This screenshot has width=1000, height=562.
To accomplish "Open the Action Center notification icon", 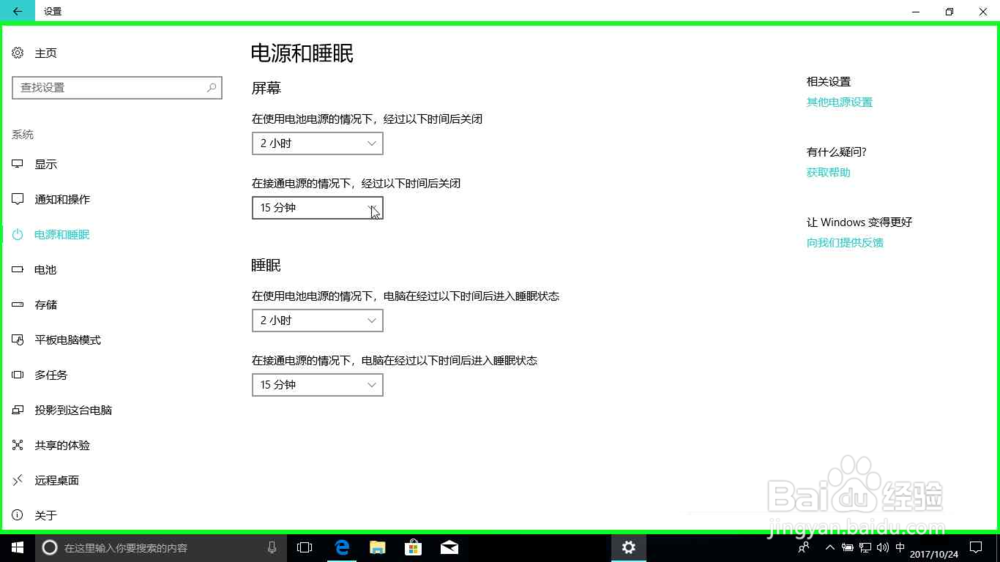I will 976,547.
